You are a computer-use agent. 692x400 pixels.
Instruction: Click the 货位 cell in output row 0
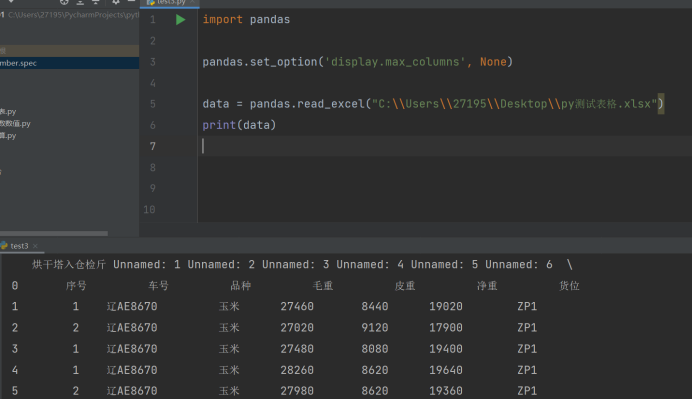coord(569,286)
